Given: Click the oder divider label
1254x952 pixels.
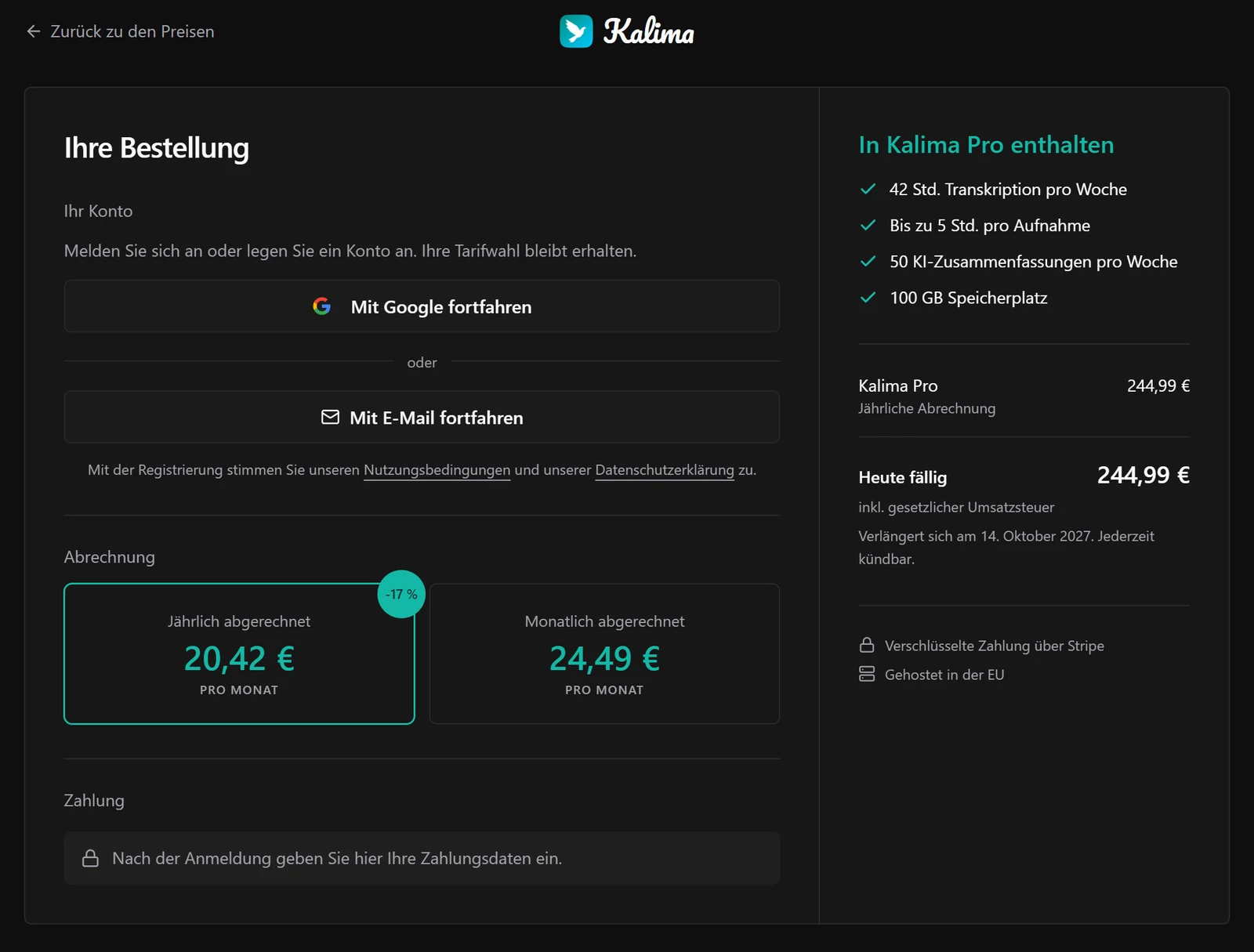Looking at the screenshot, I should 422,362.
